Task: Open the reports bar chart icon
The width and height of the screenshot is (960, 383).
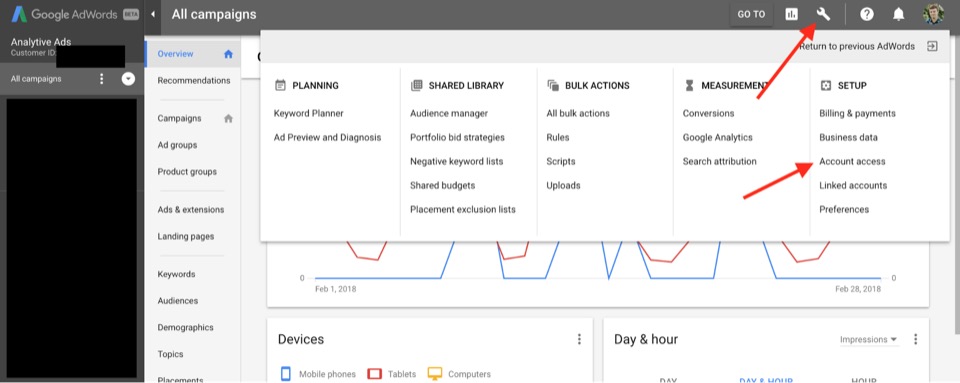Action: tap(792, 14)
